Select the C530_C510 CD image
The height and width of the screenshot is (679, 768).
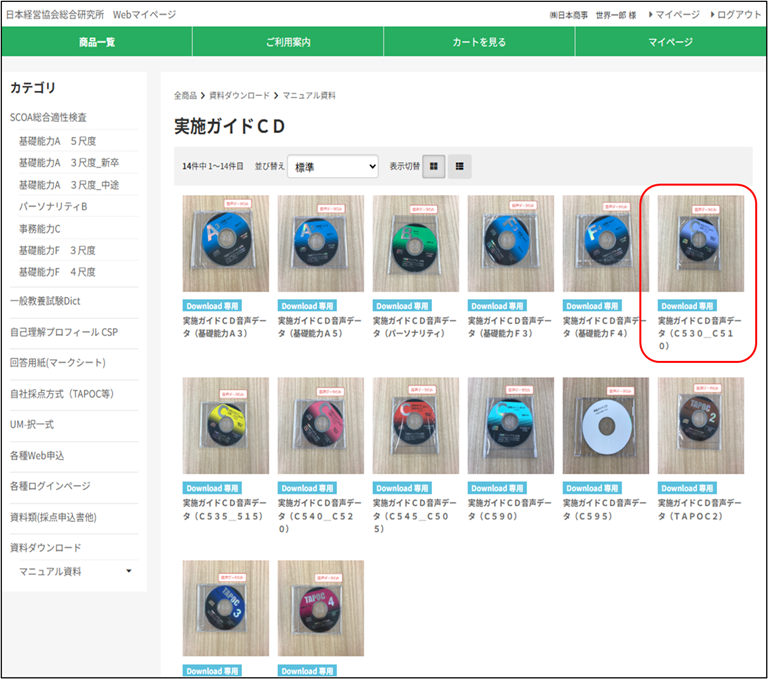(x=700, y=243)
